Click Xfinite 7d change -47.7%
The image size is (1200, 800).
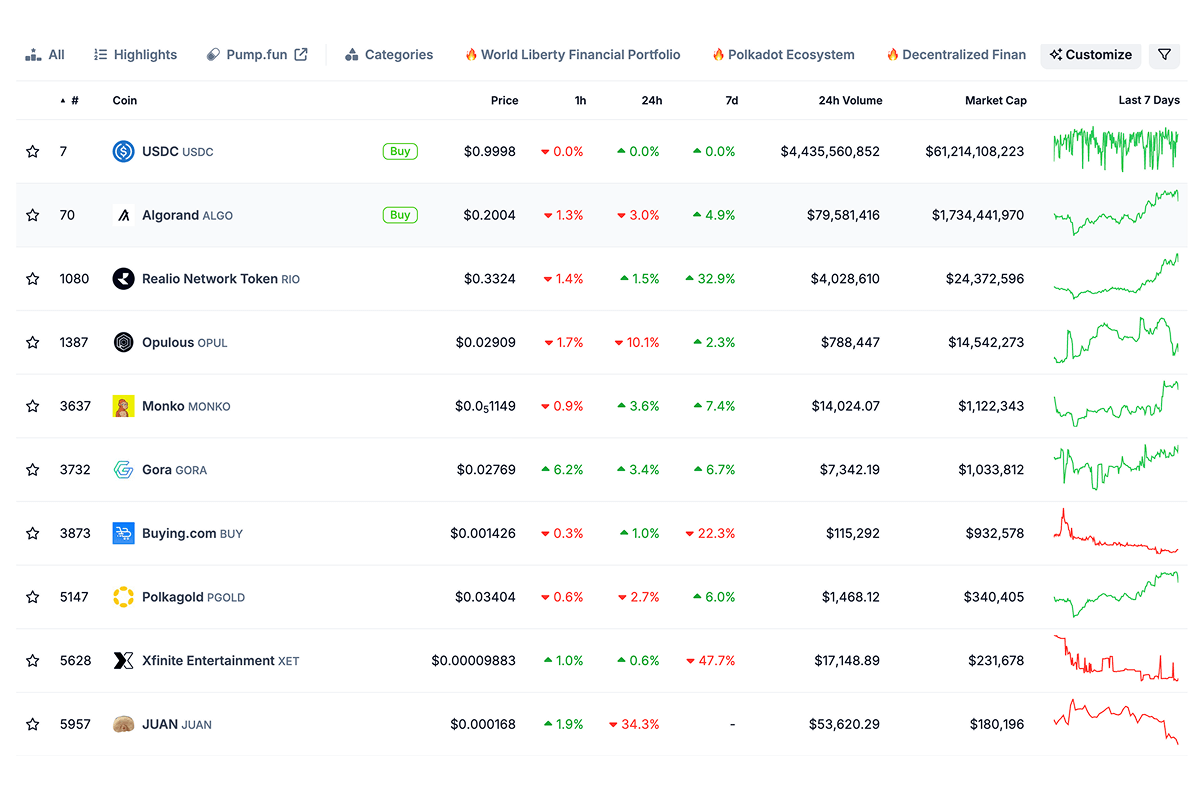tap(710, 661)
